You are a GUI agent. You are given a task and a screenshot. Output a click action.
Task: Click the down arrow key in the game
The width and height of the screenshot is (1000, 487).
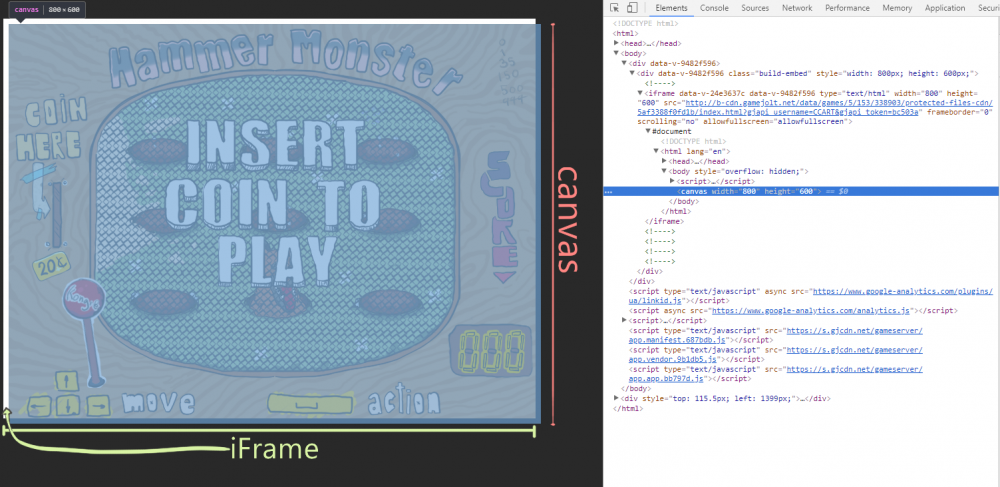coord(68,406)
